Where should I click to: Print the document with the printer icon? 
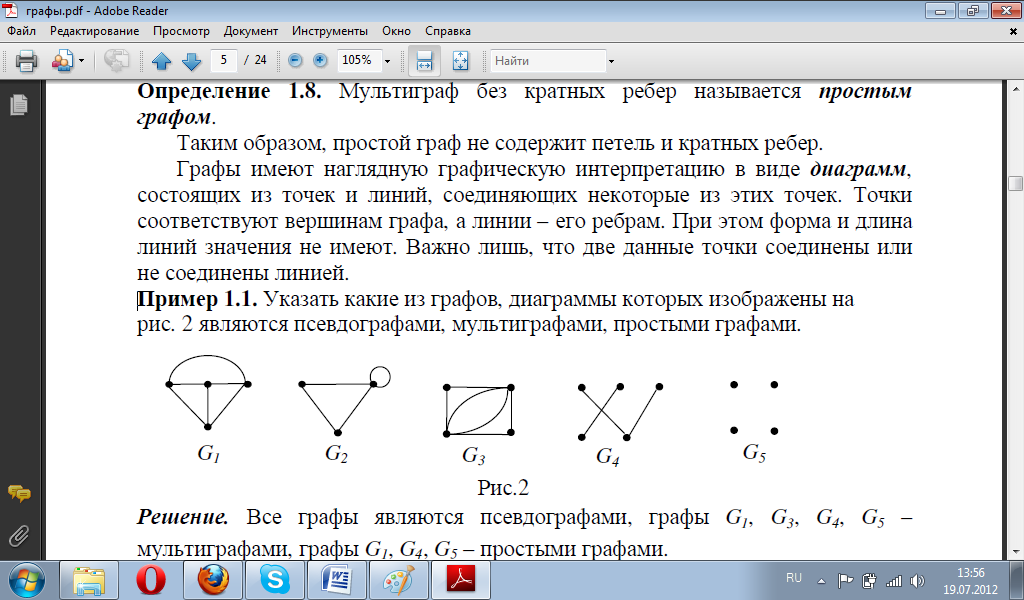click(x=27, y=61)
